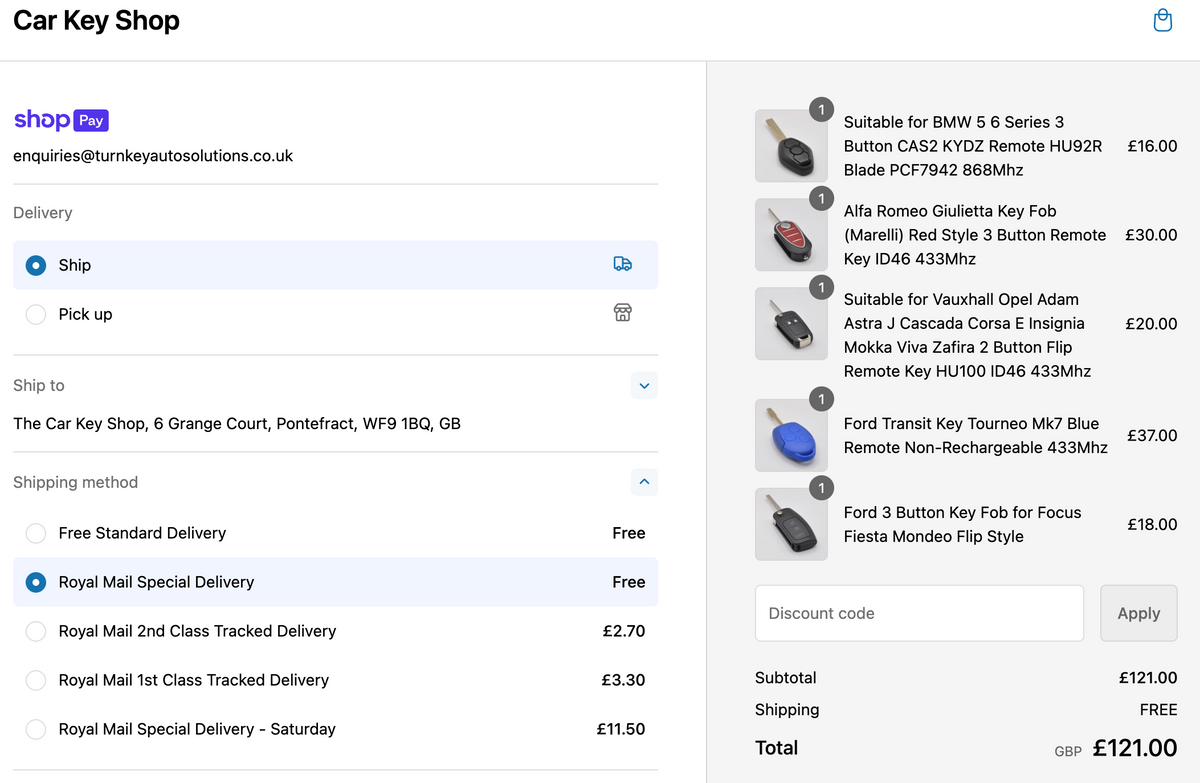Click the Discount code input field

pos(919,613)
